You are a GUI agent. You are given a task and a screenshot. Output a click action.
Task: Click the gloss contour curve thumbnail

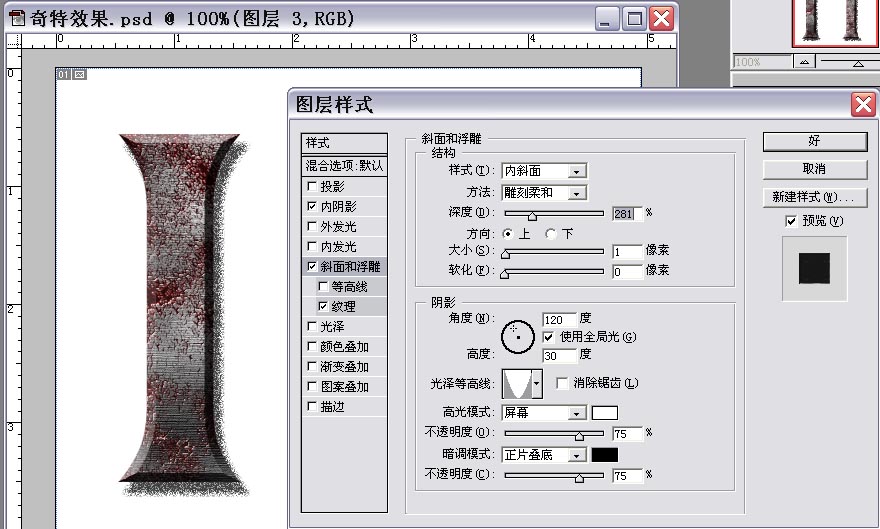point(517,384)
